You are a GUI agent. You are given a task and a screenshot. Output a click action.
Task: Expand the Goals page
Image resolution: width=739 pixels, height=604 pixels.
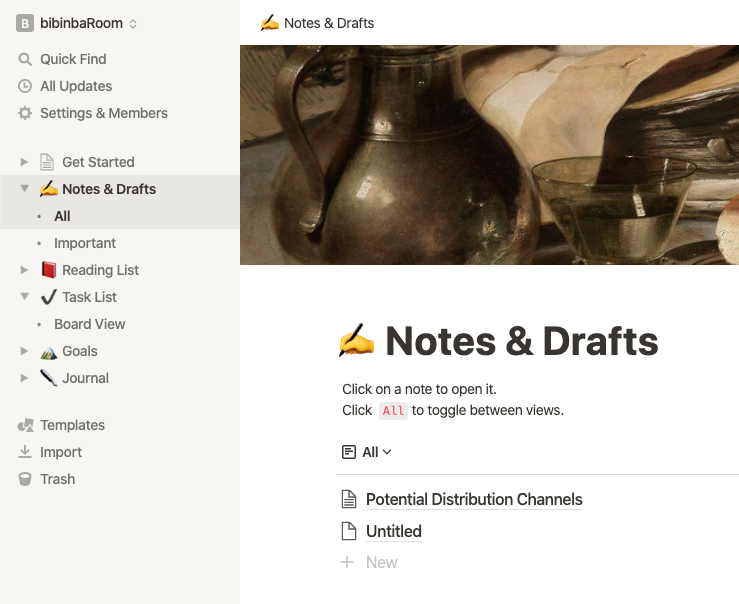pyautogui.click(x=24, y=351)
